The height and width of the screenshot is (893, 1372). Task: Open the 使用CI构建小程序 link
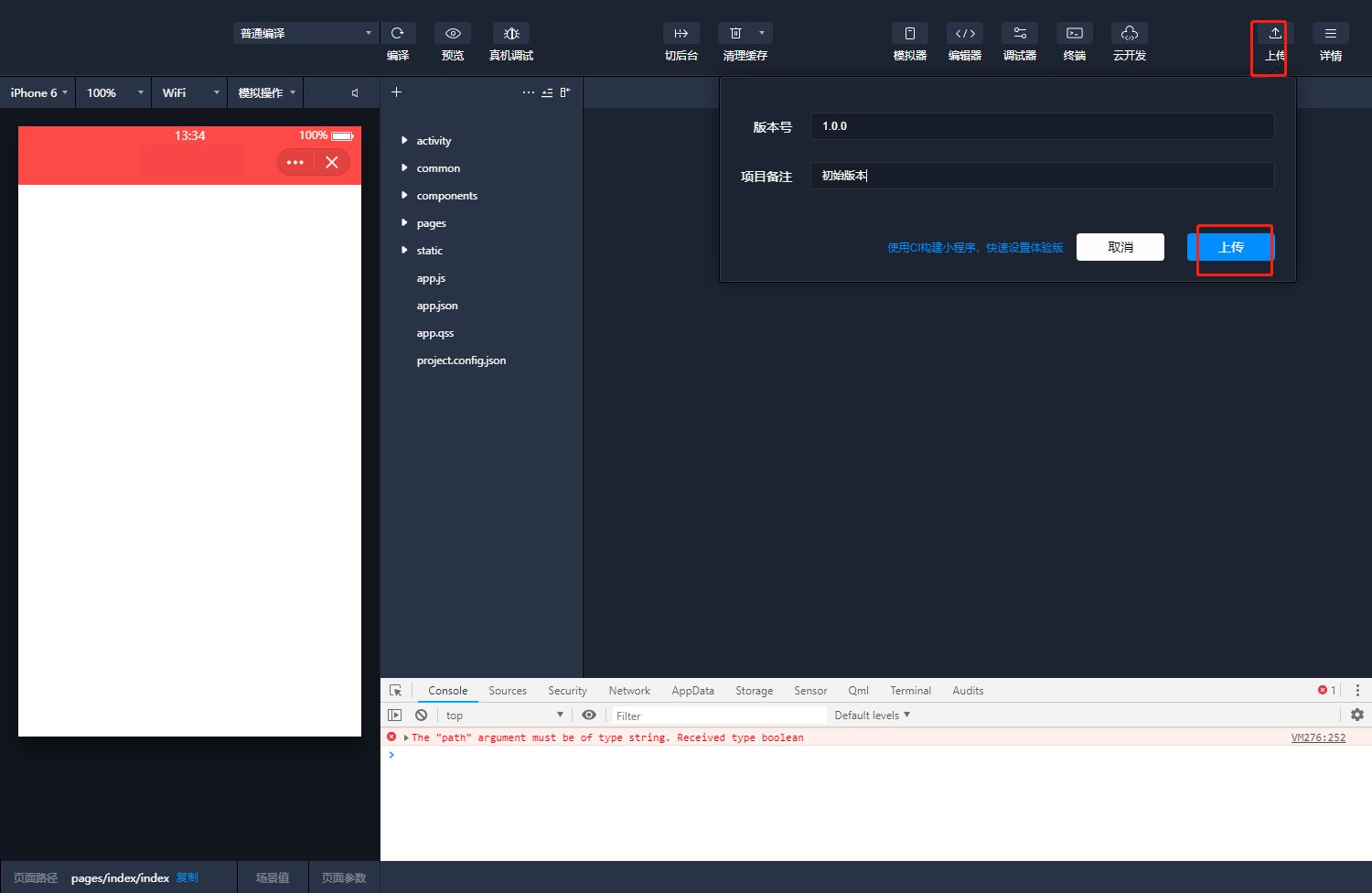tap(975, 248)
